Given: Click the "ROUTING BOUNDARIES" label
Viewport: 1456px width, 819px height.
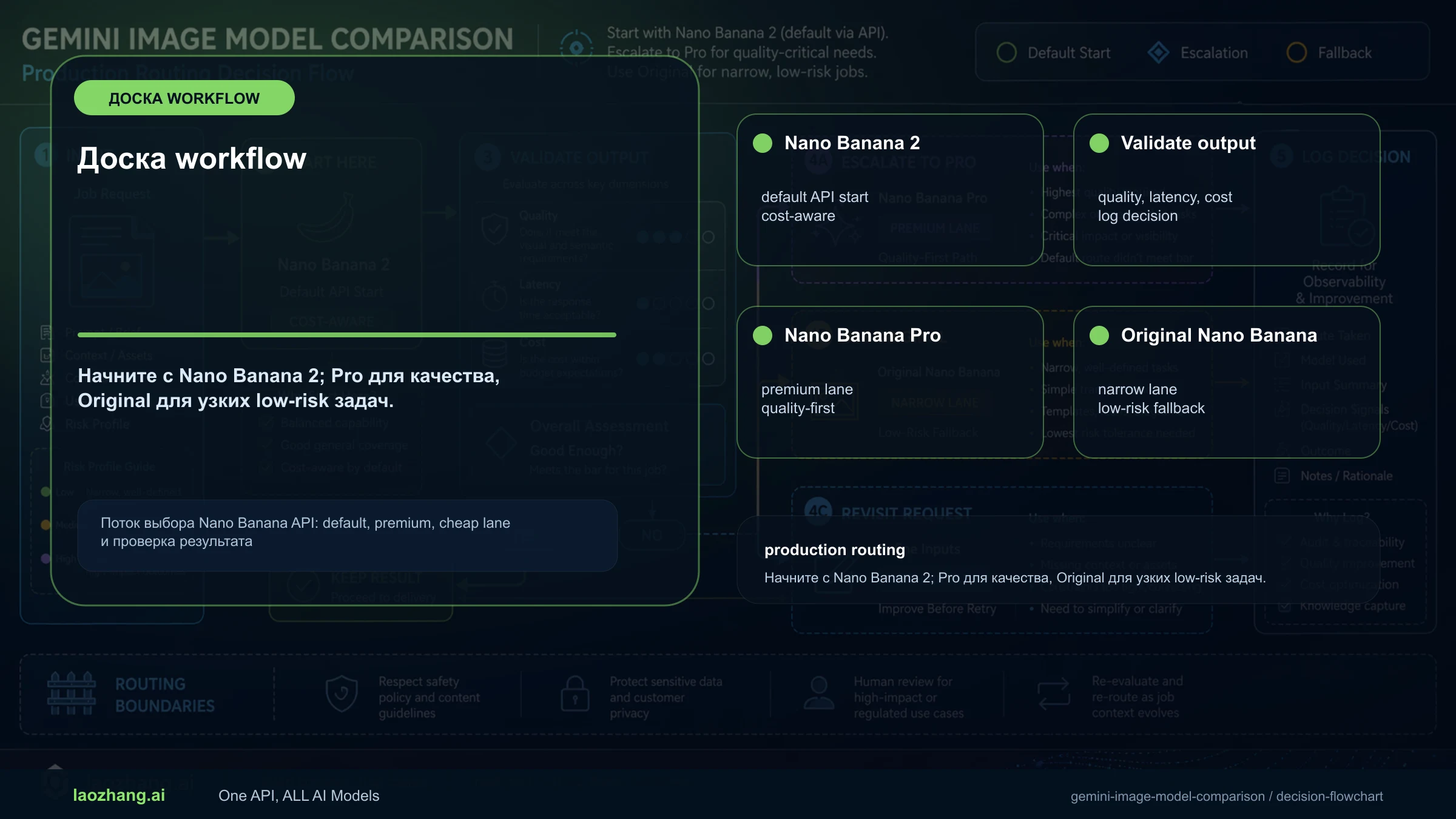Looking at the screenshot, I should [x=165, y=695].
